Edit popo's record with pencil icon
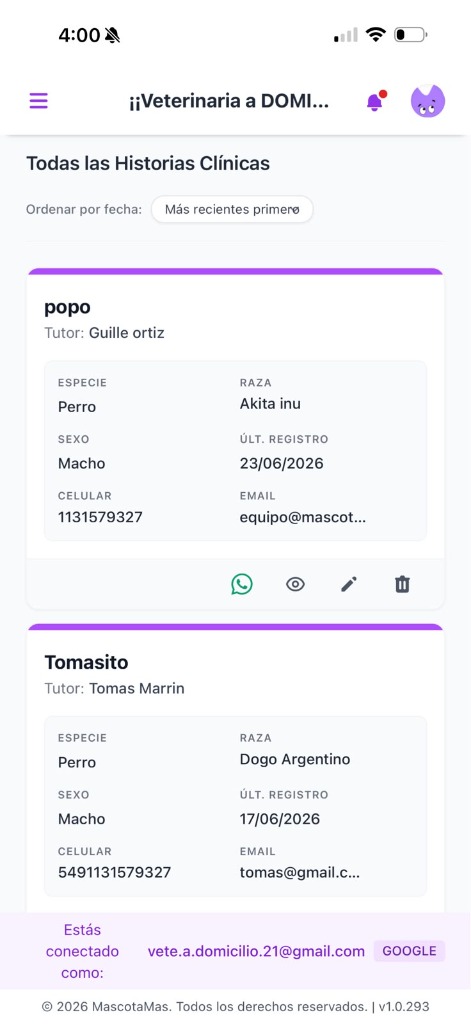Image resolution: width=471 pixels, height=1024 pixels. click(x=349, y=584)
